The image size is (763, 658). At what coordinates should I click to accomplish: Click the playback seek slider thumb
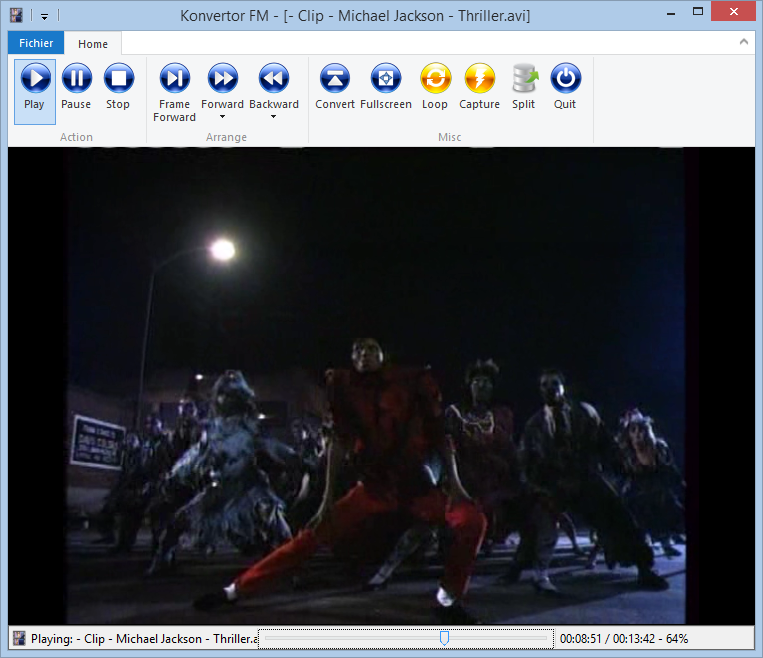[x=444, y=638]
